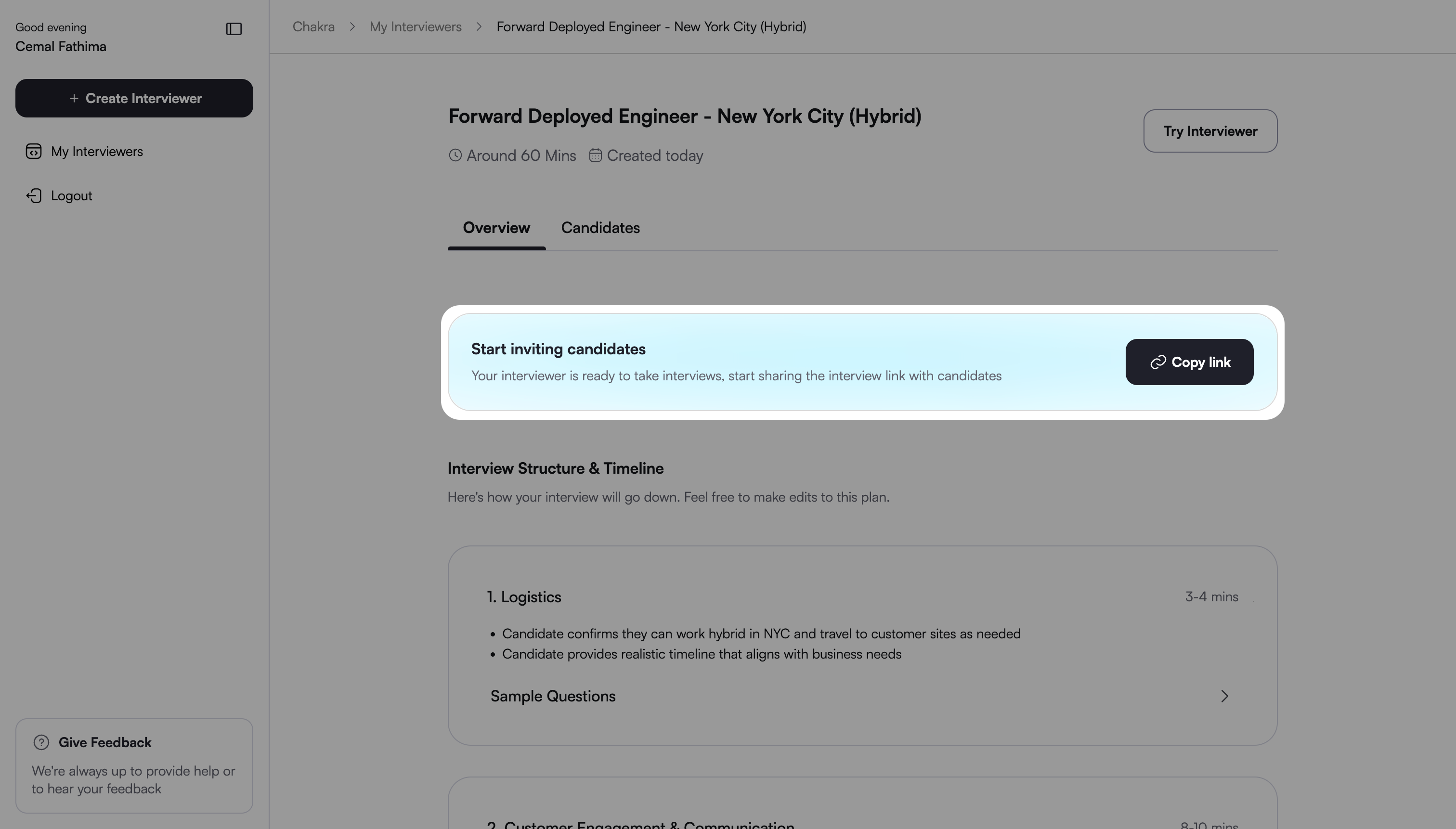
Task: Select the Overview tab
Action: [x=496, y=228]
